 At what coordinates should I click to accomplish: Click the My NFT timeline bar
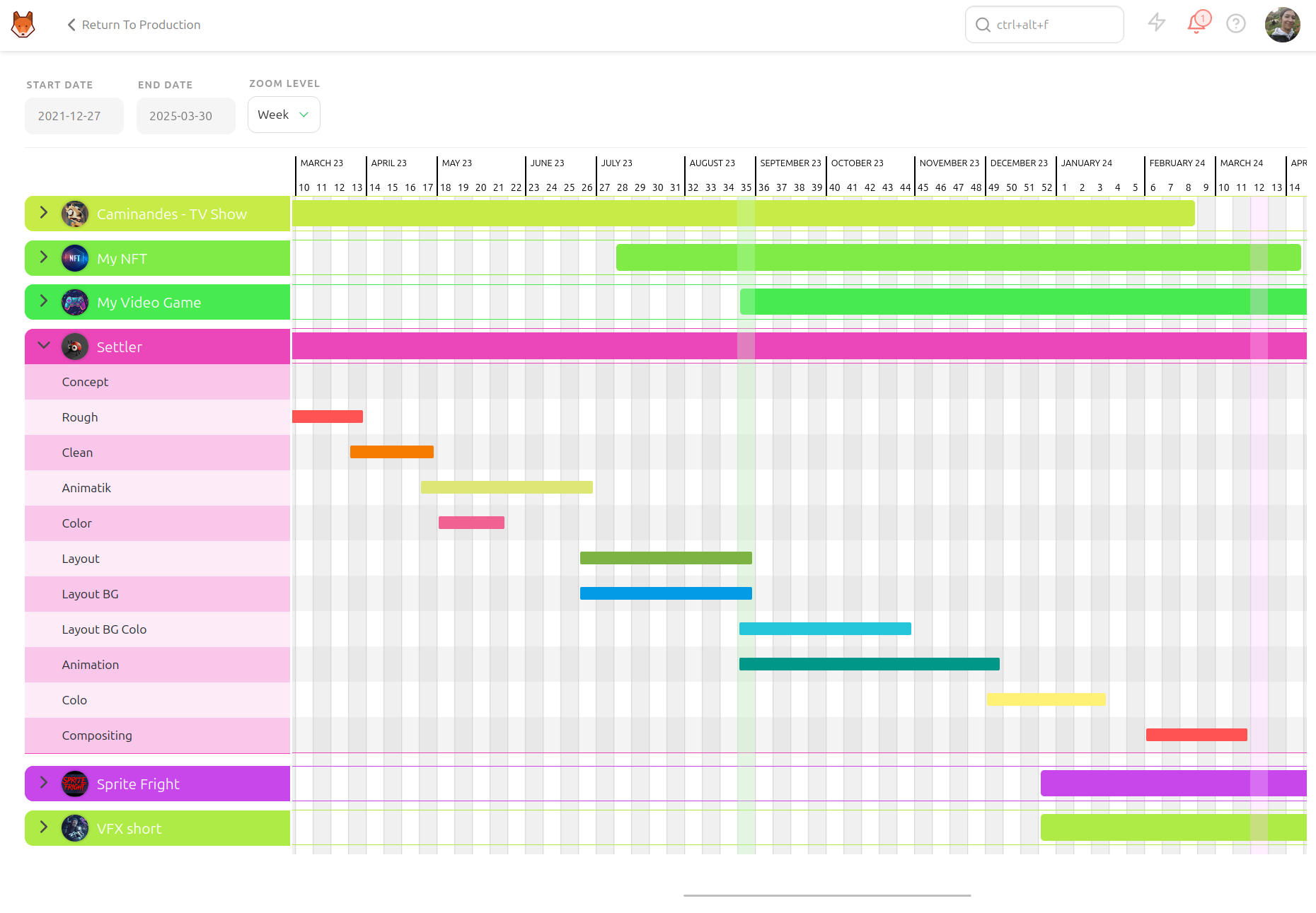pyautogui.click(x=959, y=257)
